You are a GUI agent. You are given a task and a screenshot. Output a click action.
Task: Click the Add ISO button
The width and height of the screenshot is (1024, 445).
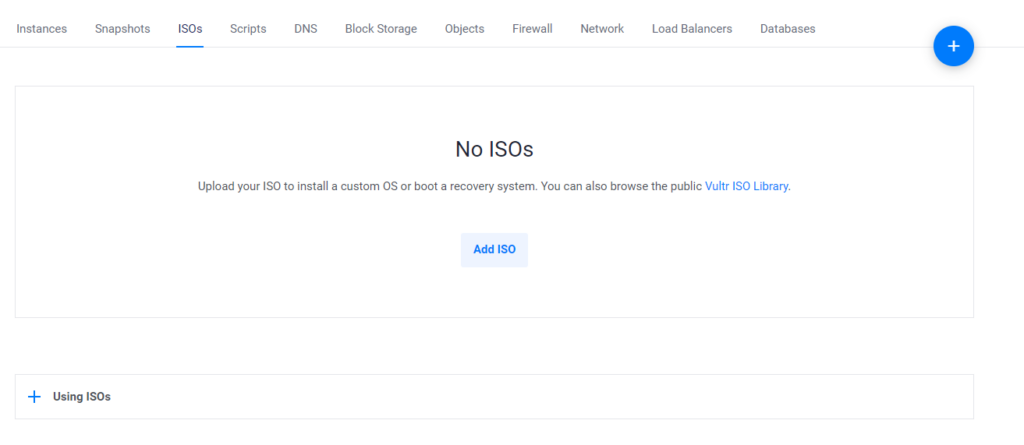(x=494, y=250)
